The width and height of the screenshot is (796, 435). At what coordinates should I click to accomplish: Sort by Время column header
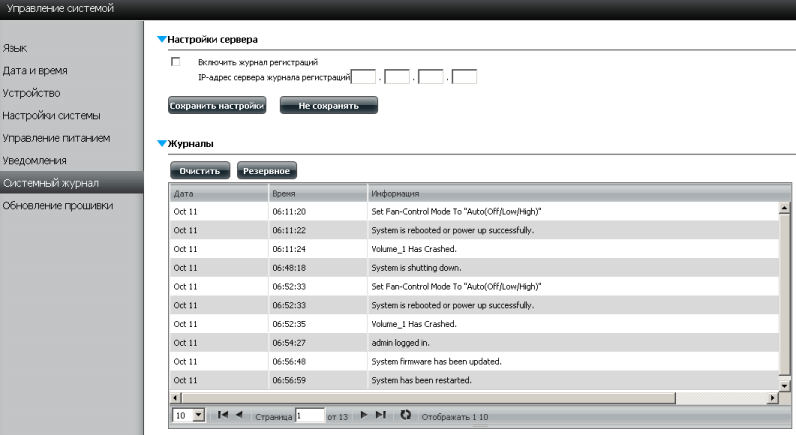317,193
